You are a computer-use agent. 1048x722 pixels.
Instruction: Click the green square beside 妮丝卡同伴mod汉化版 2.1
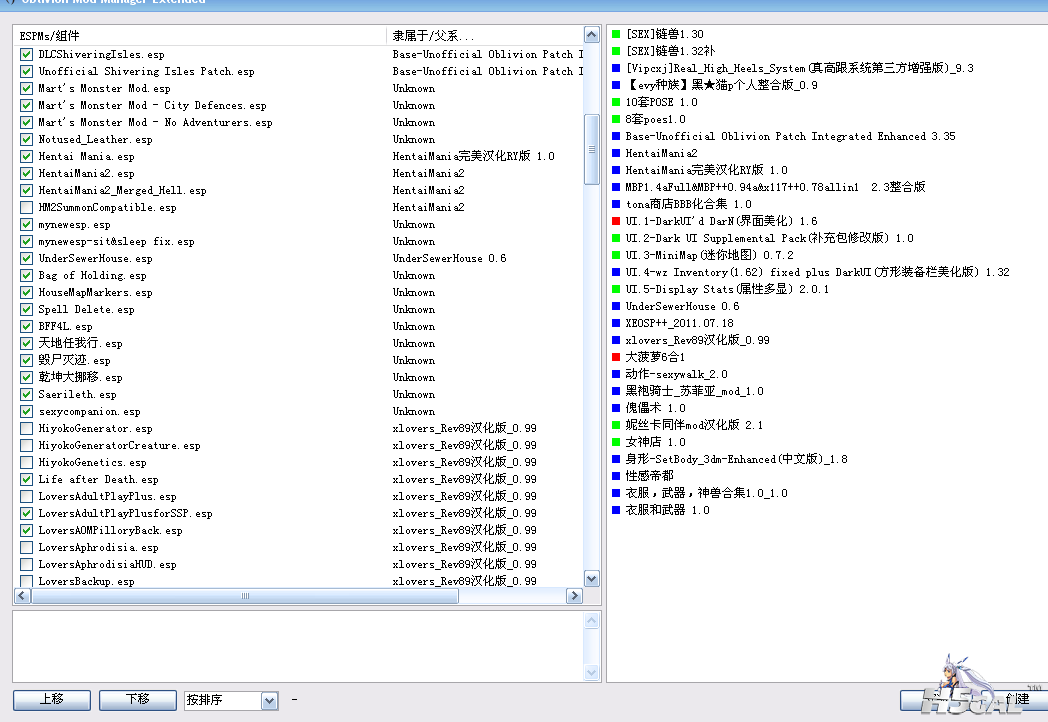pos(616,425)
